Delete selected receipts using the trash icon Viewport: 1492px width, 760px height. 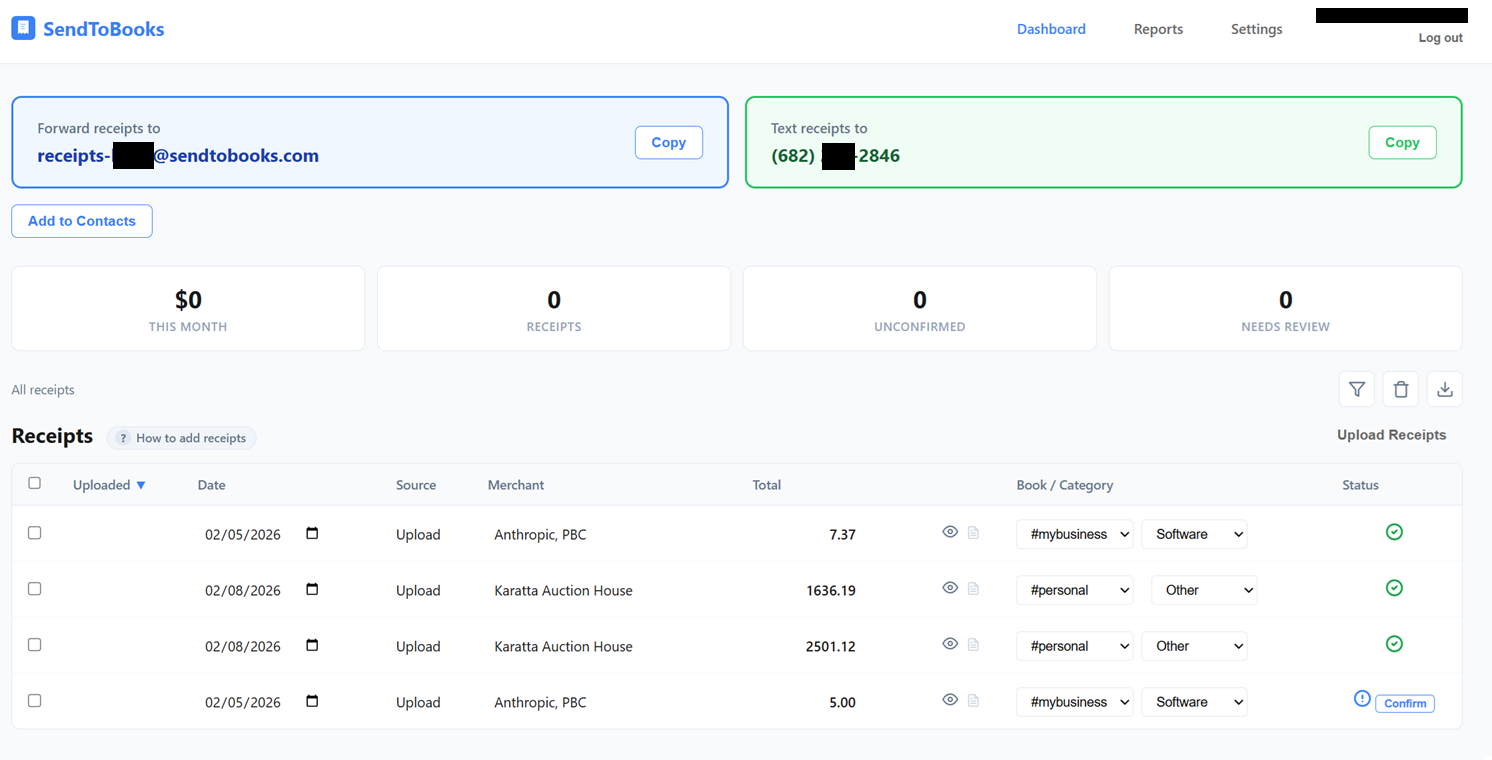point(1401,389)
